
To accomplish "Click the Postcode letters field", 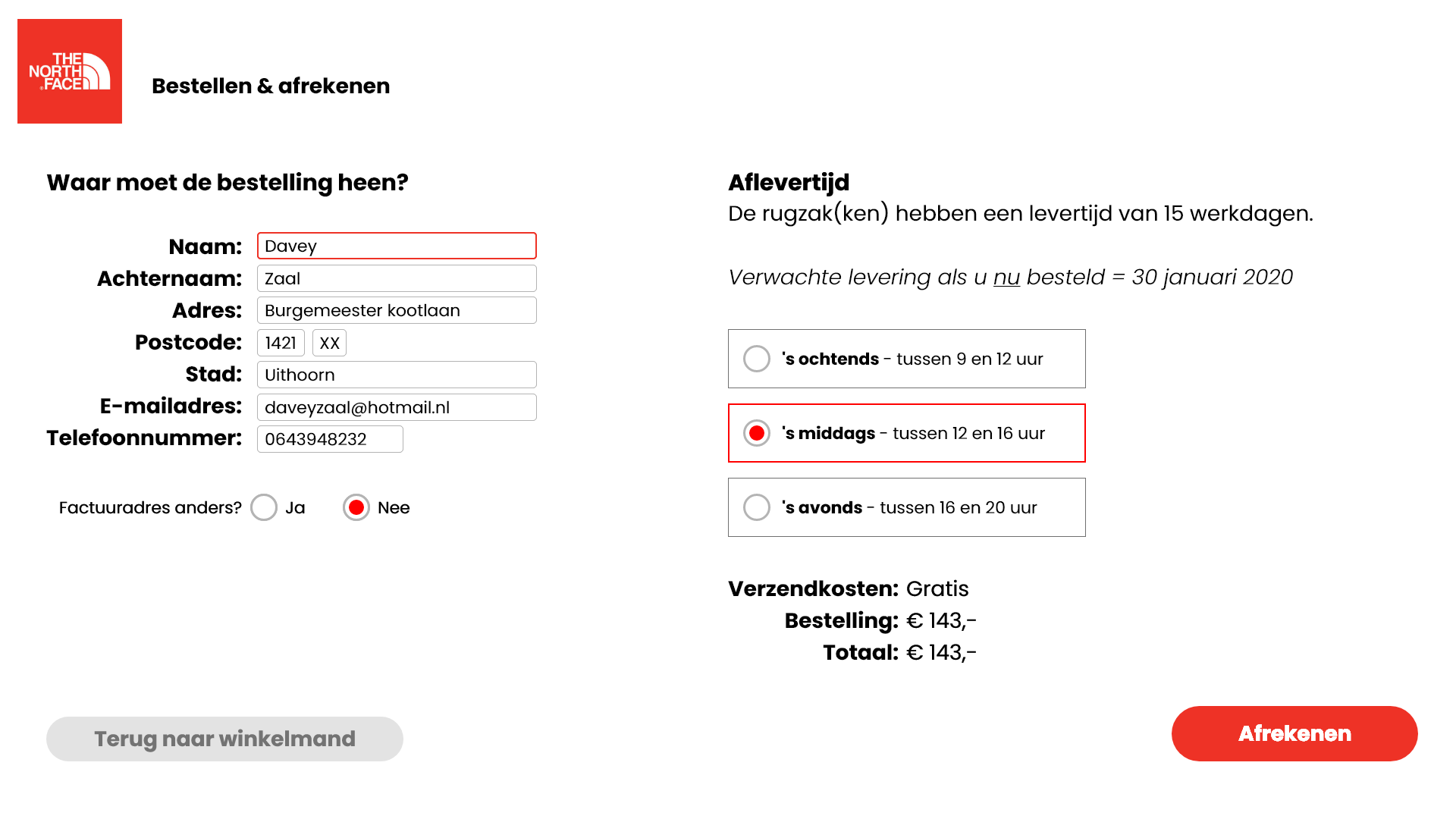I will (329, 343).
